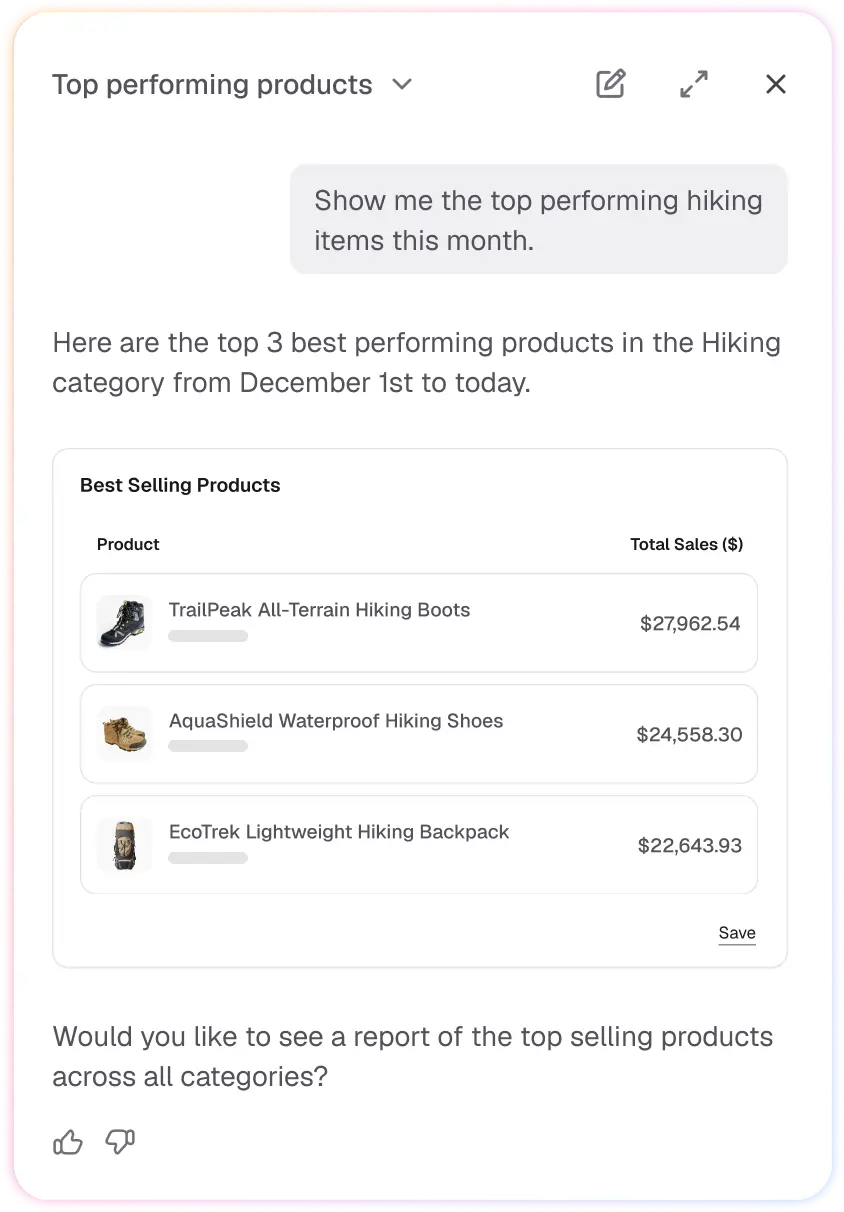Image resolution: width=844 pixels, height=1212 pixels.
Task: Select the TrailPeak All-Terrain Hiking Boots row
Action: point(419,622)
